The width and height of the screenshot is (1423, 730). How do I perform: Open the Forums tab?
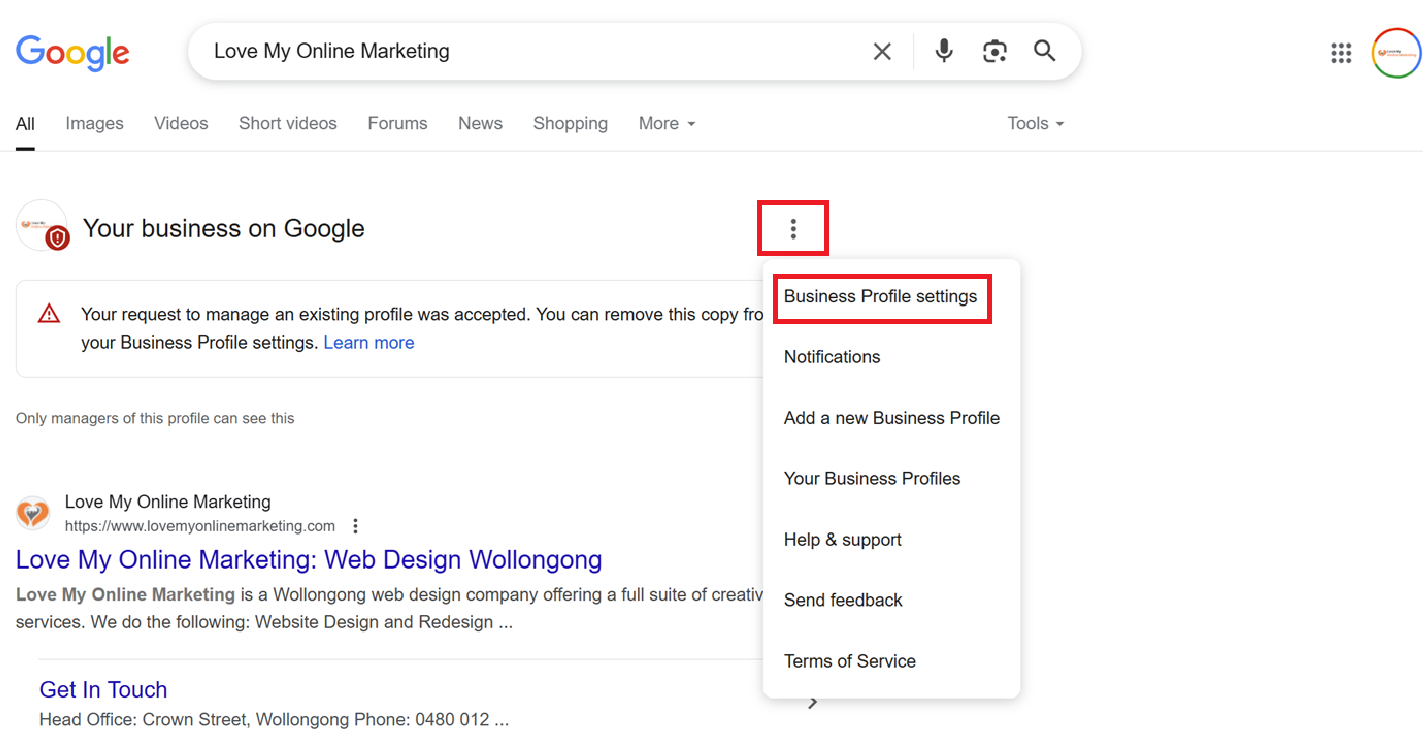397,123
